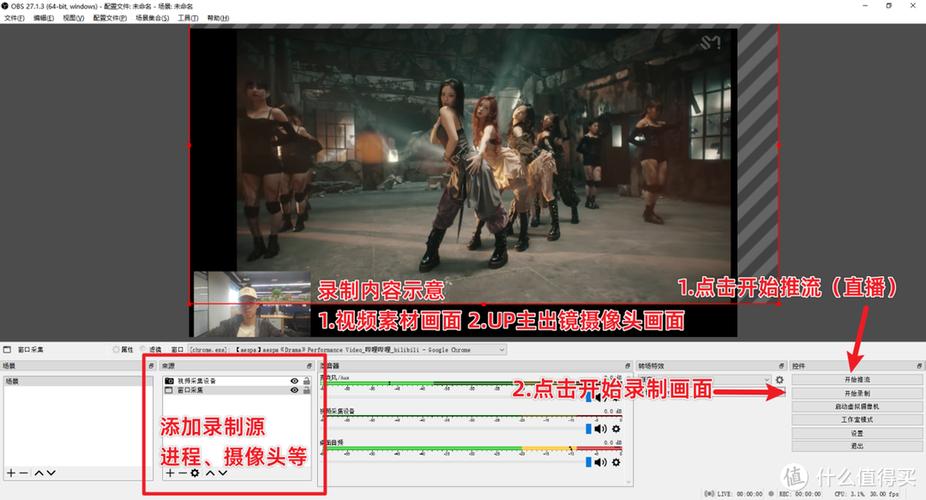Screen dimensions: 926x500
Task: Click the 退出 exit button
Action: click(x=856, y=446)
